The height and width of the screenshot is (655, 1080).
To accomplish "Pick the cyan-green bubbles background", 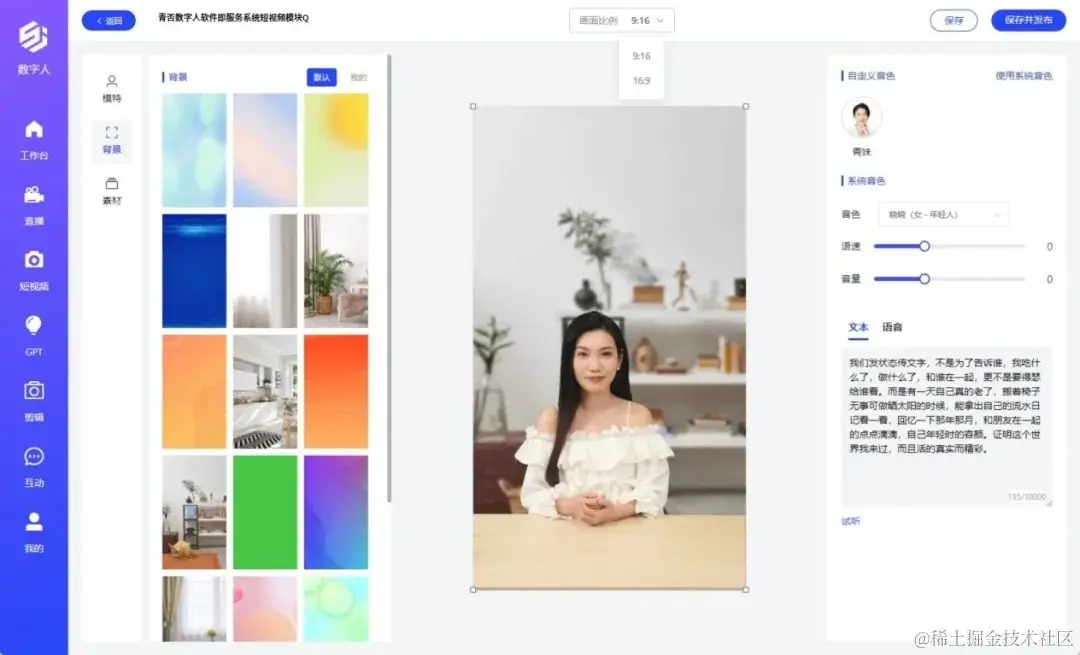I will [336, 610].
